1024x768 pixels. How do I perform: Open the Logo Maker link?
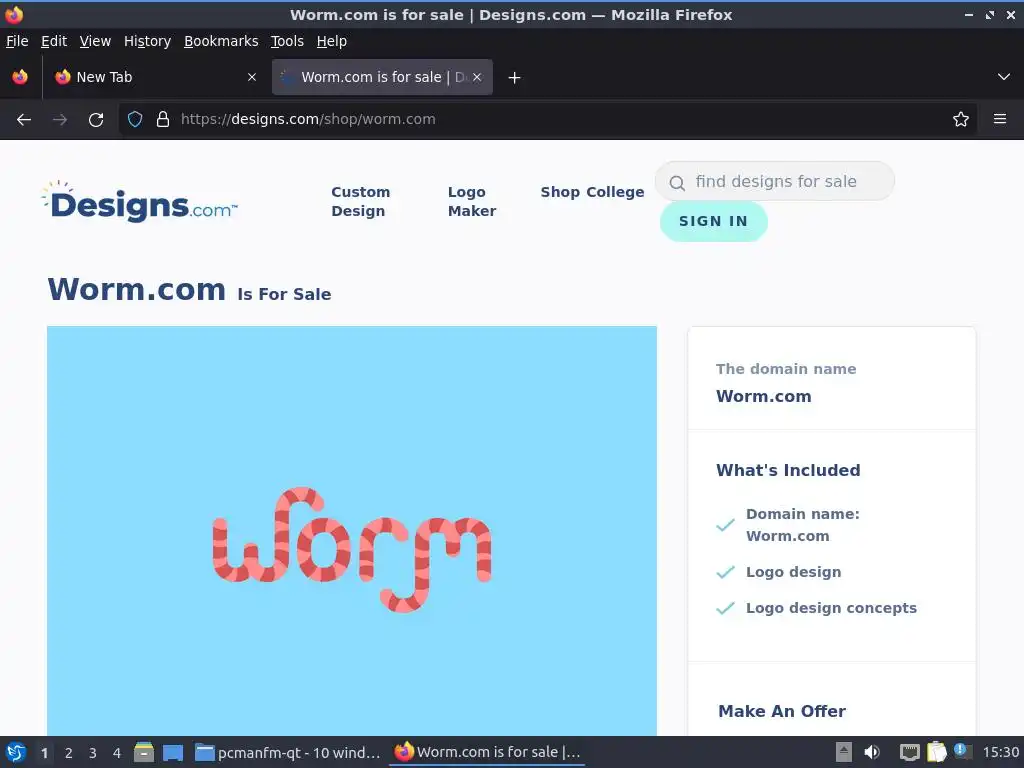472,201
